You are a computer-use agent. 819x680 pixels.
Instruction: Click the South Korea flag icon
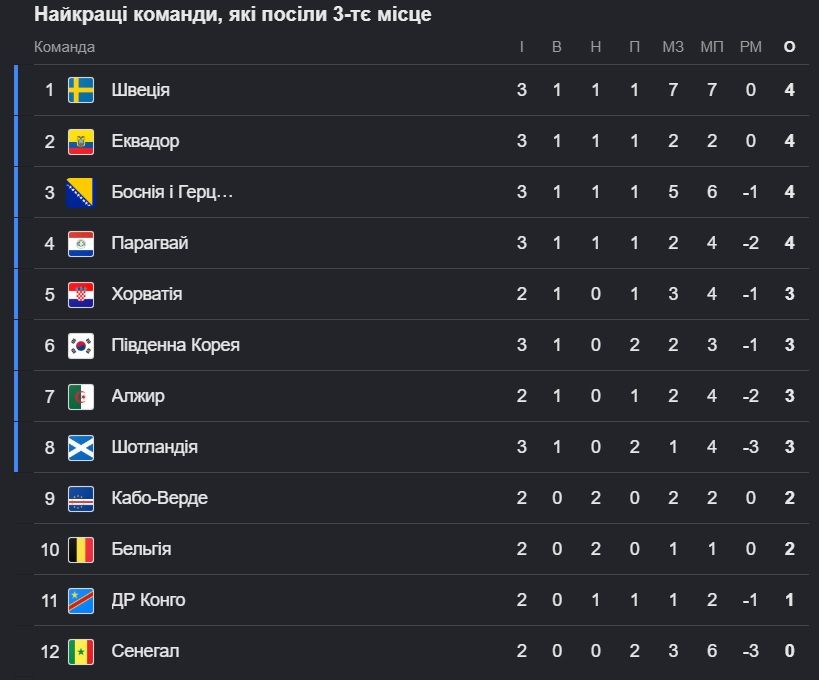[x=81, y=345]
